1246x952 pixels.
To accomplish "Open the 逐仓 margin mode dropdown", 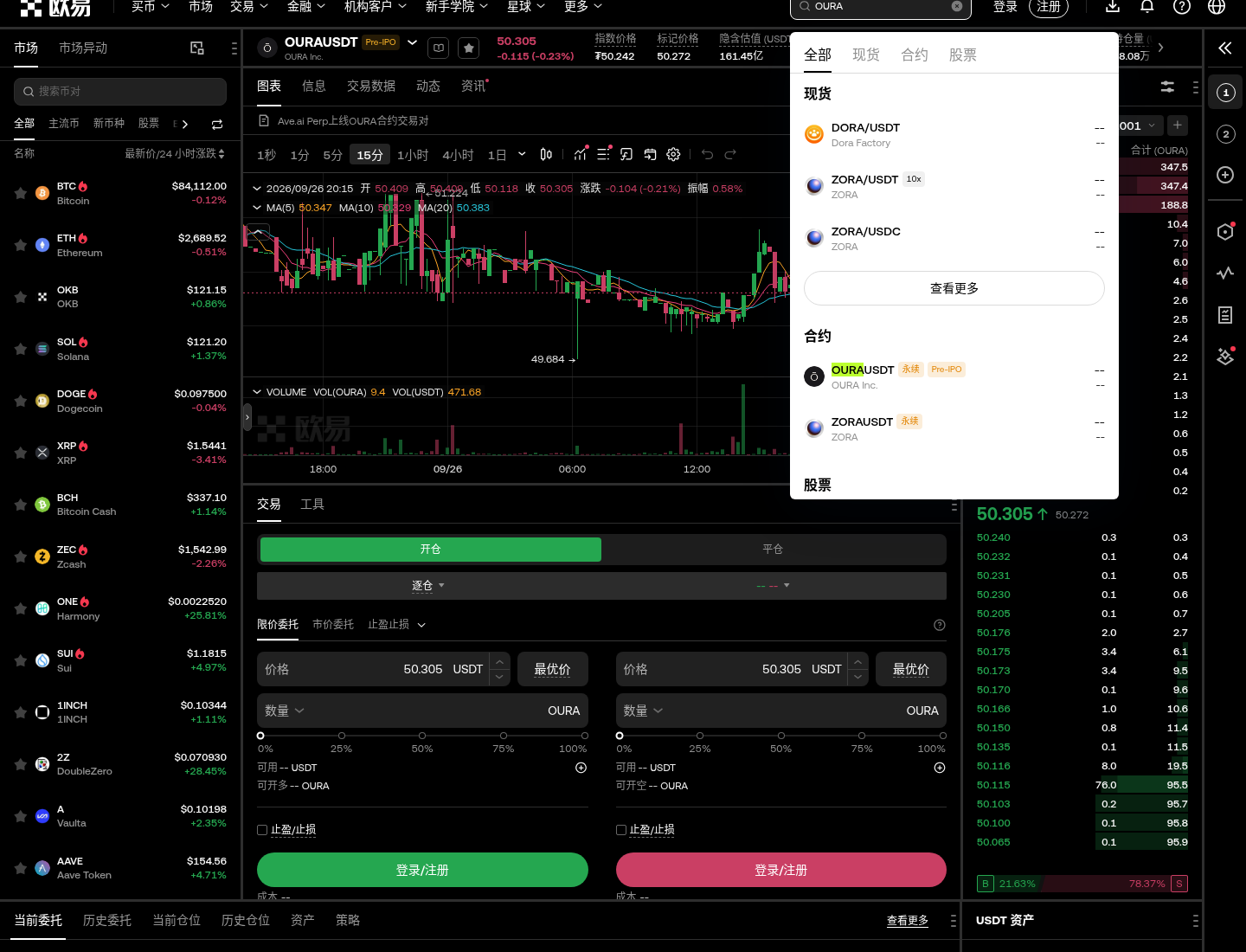I will [428, 586].
